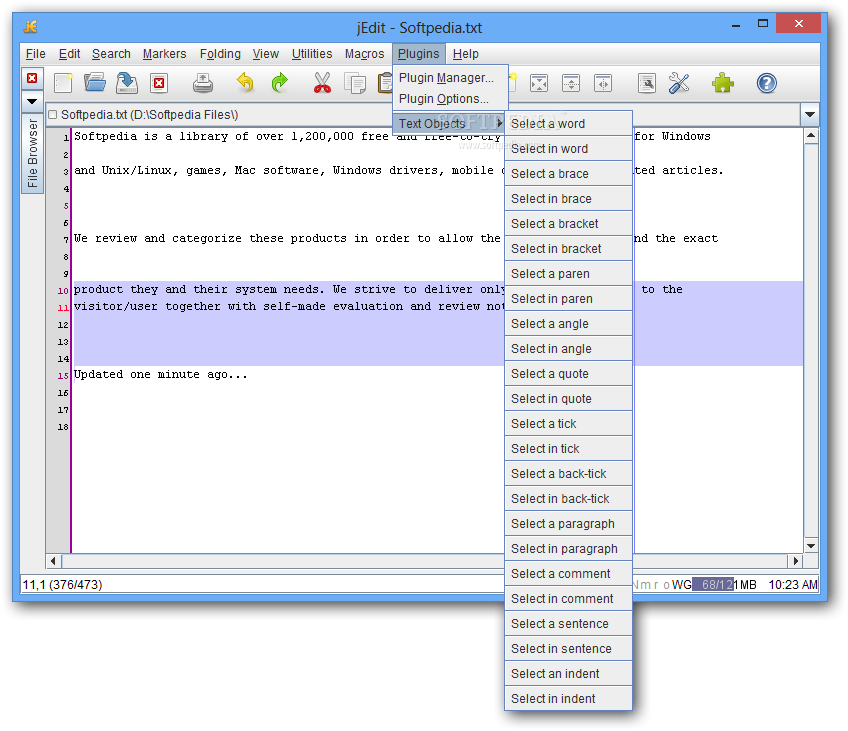Open Buffer Options from the toolbar icon
Screen dimensions: 848x731
pyautogui.click(x=647, y=83)
